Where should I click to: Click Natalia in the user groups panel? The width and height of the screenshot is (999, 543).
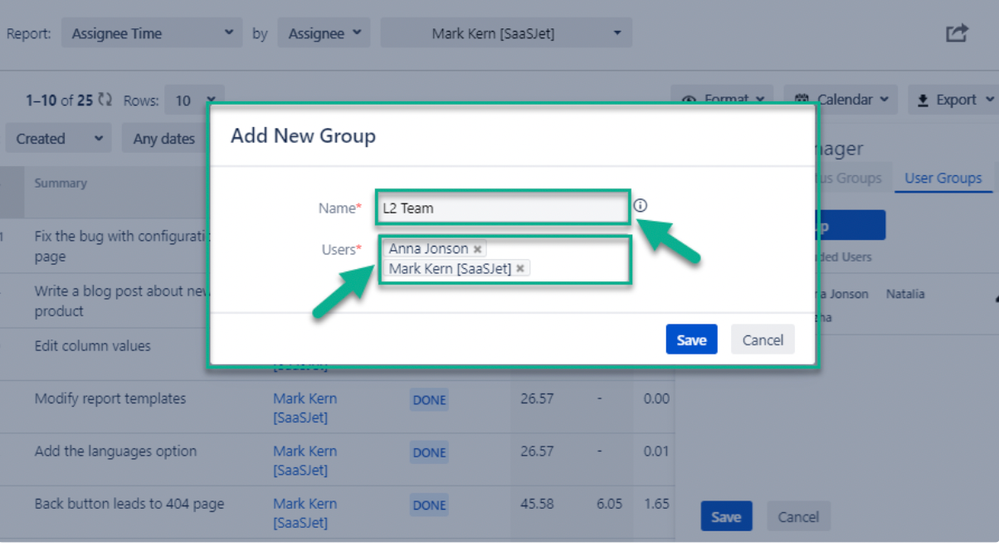905,294
